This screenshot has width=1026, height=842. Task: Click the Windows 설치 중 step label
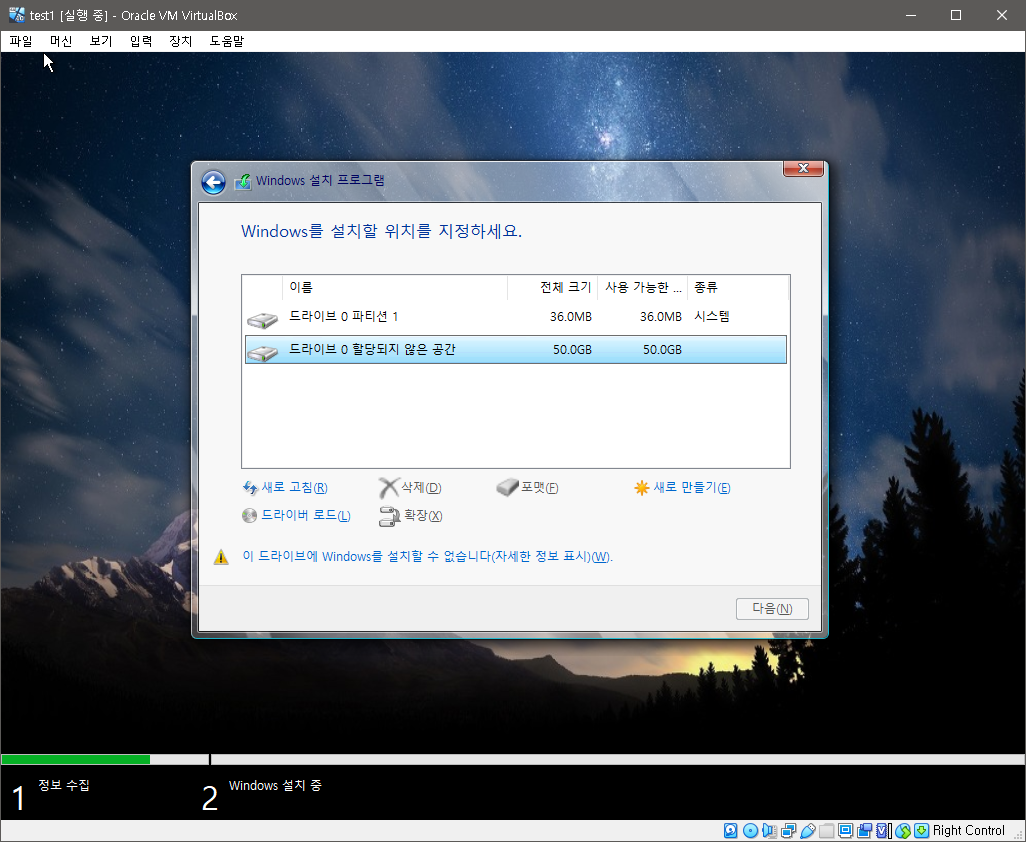(275, 785)
